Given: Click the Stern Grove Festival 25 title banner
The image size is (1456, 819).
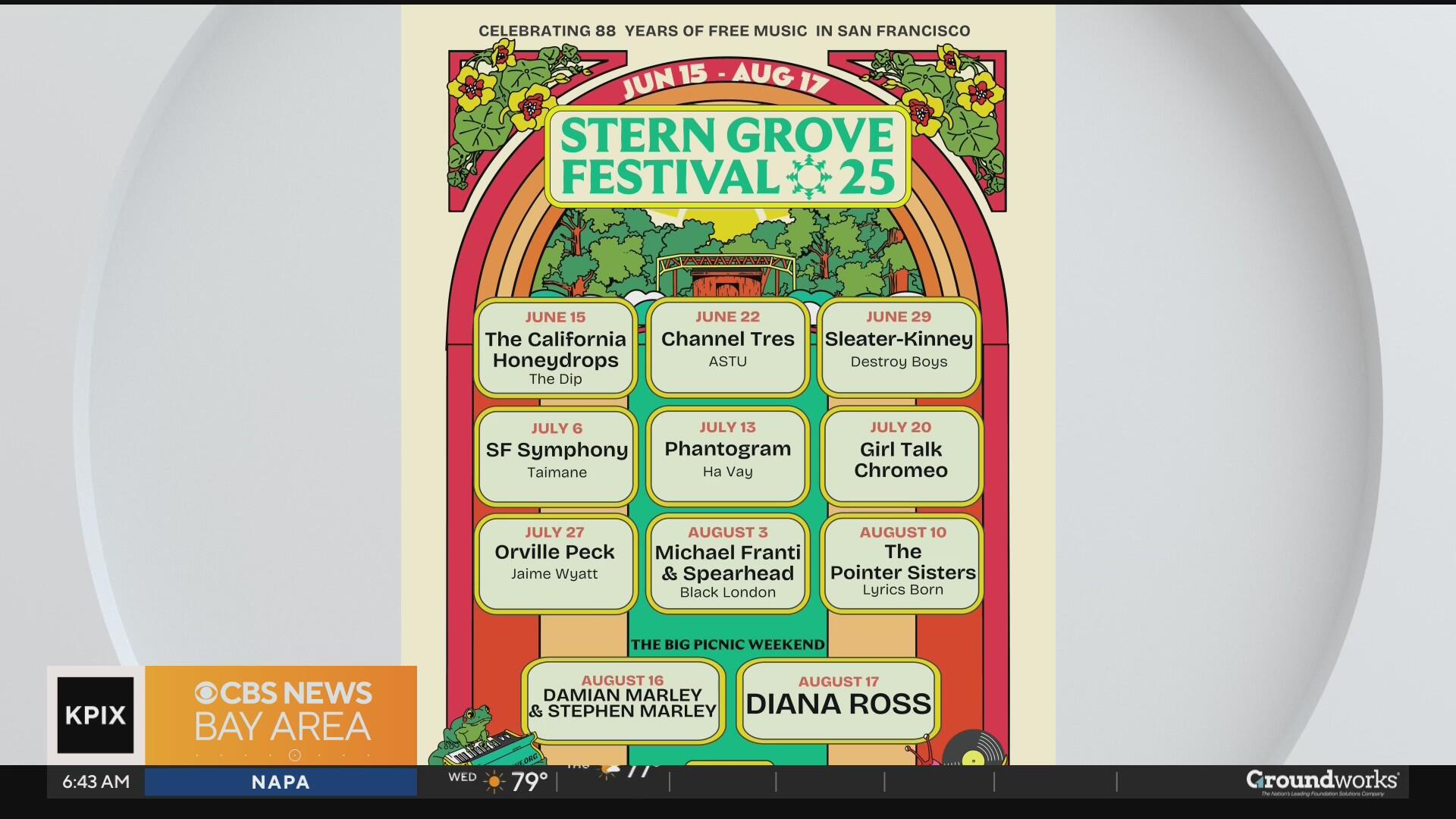Looking at the screenshot, I should pyautogui.click(x=726, y=157).
